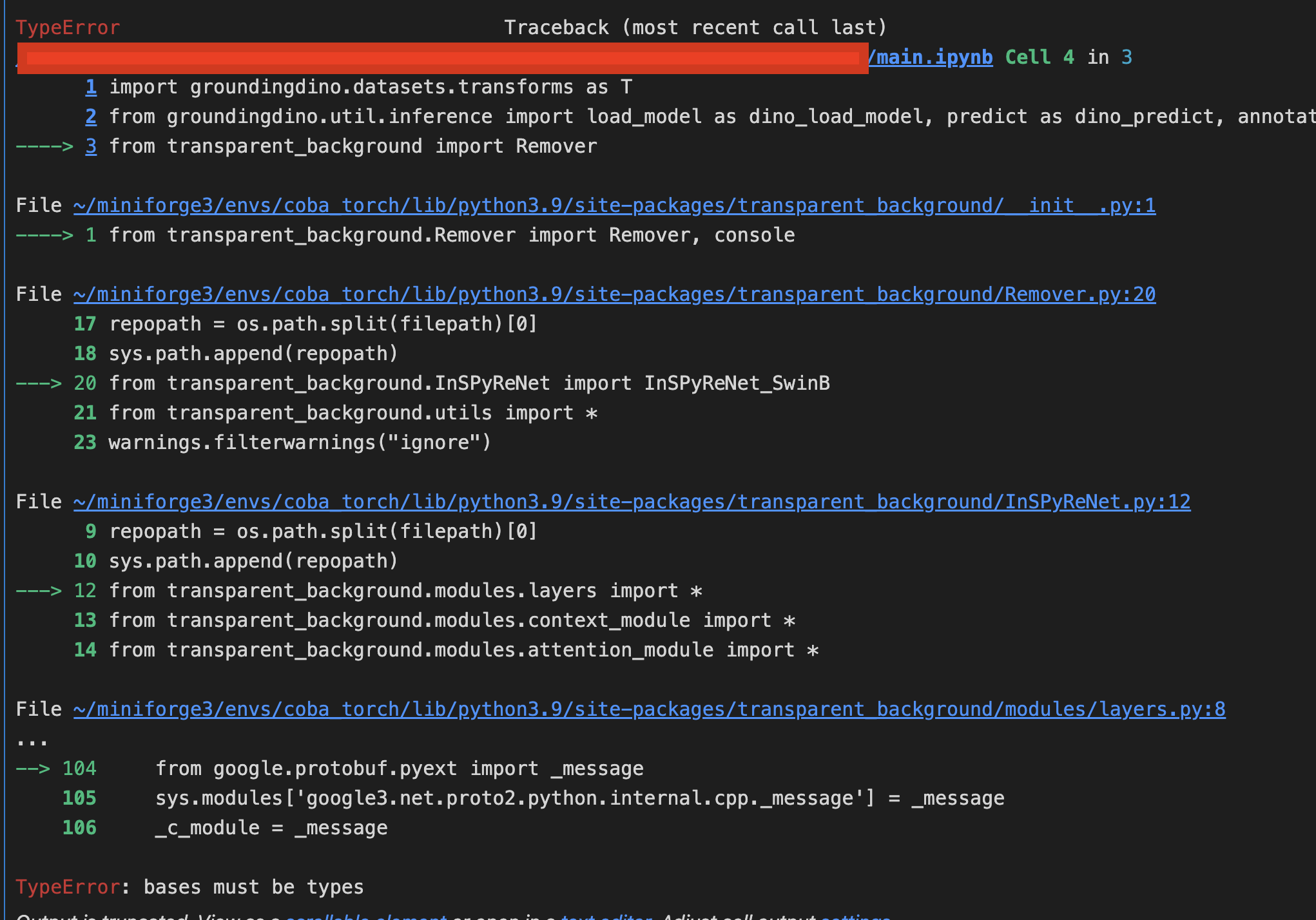
Task: Open the main.ipynb notebook link
Action: coord(930,57)
